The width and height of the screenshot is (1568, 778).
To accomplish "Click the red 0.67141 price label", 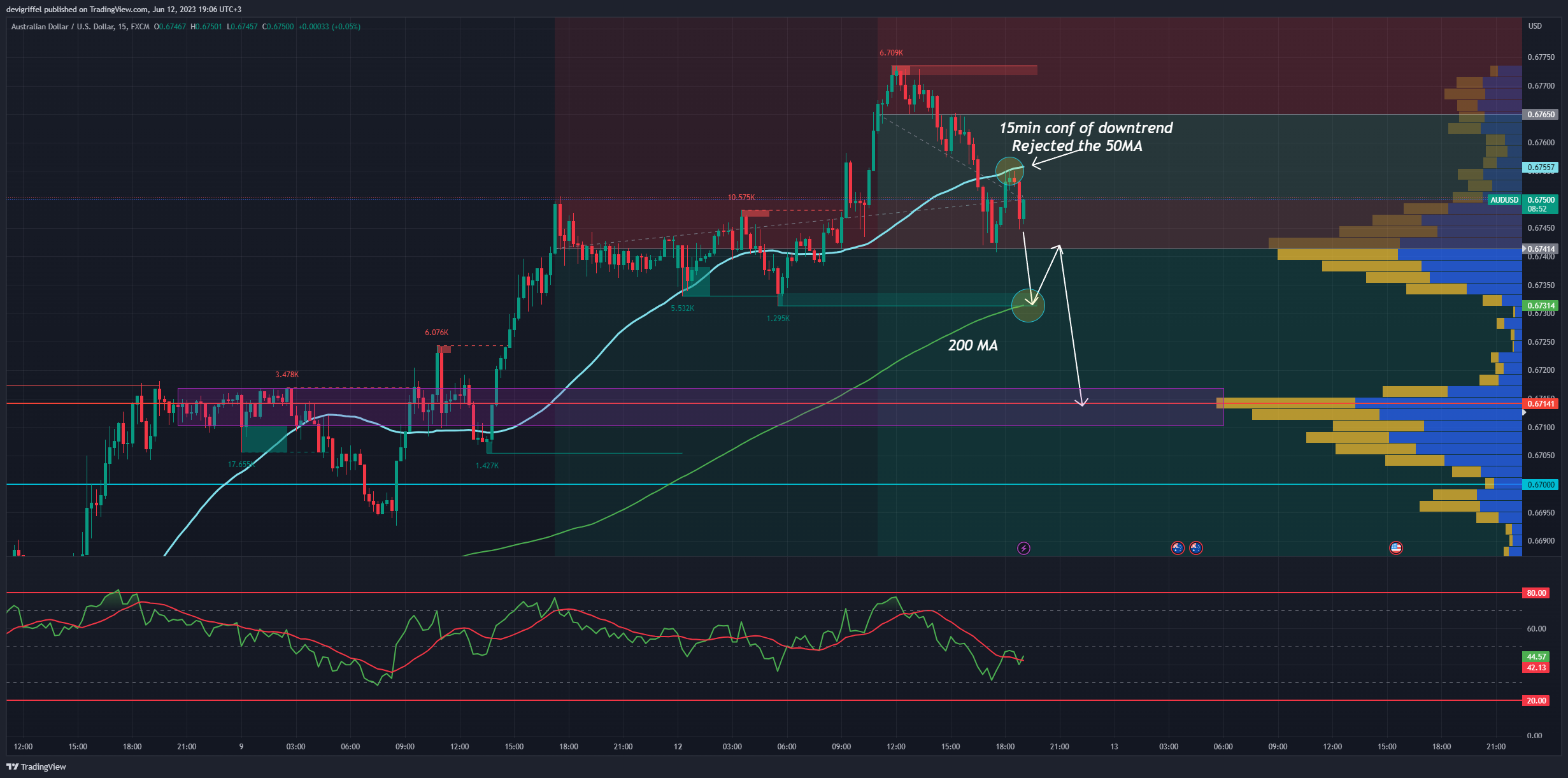I will 1541,404.
